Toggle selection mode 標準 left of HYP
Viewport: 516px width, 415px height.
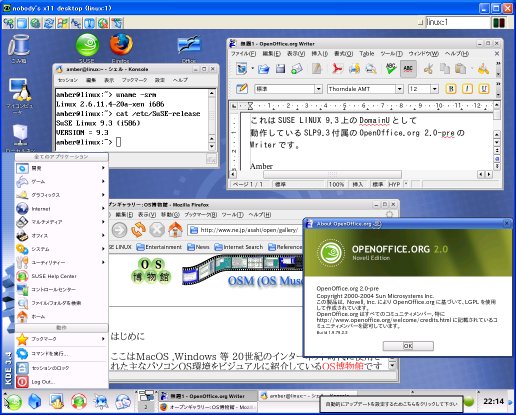click(x=378, y=184)
